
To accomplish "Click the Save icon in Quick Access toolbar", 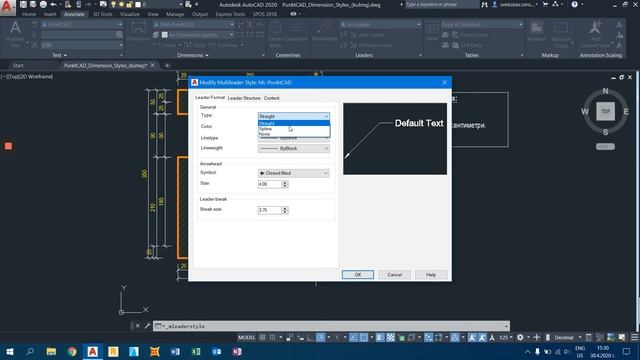I will (x=24, y=4).
